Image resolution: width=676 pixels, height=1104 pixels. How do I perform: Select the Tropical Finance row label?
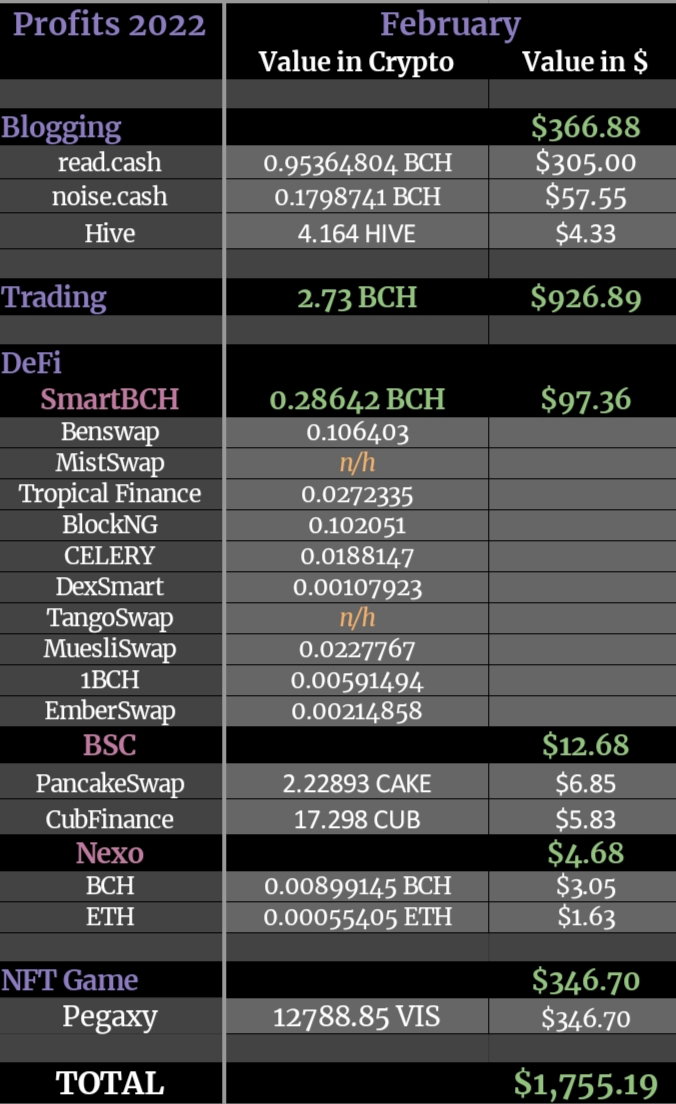click(110, 494)
